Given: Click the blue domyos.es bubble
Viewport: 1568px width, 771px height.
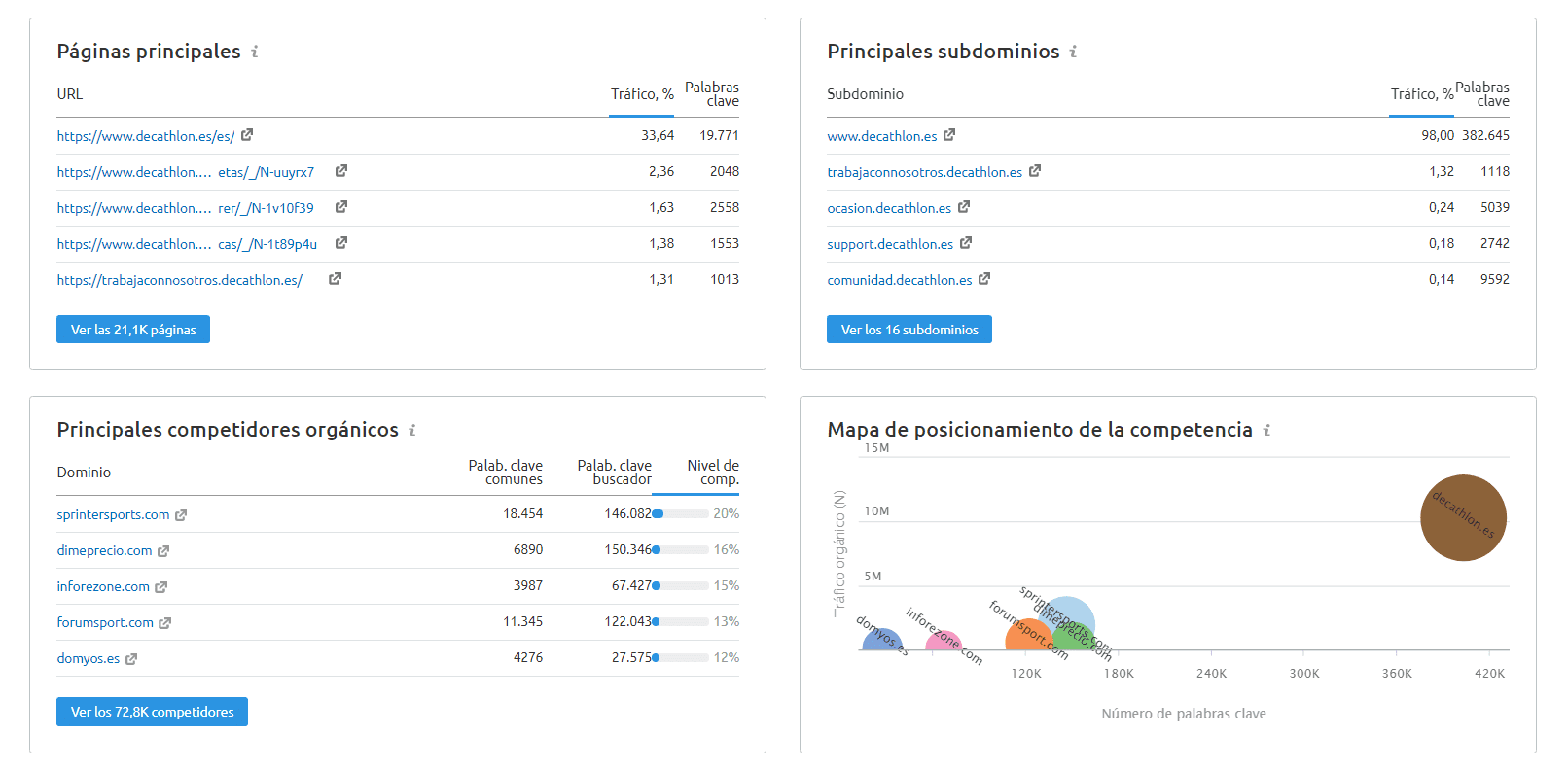Looking at the screenshot, I should point(881,641).
